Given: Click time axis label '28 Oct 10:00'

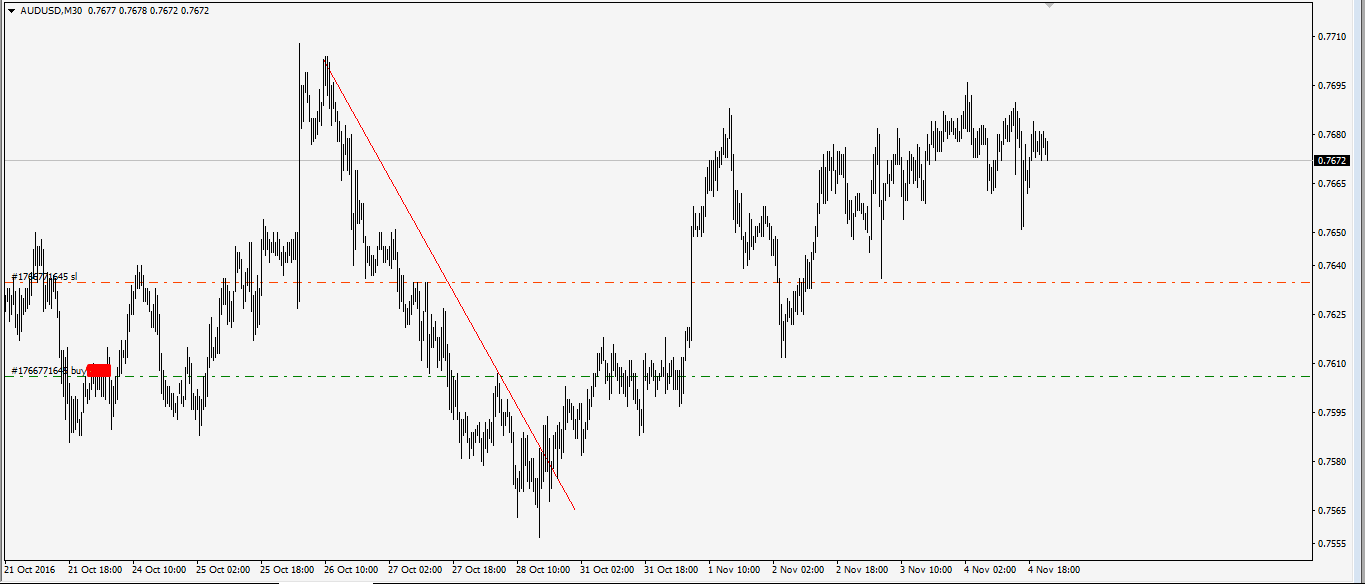Looking at the screenshot, I should [x=544, y=569].
